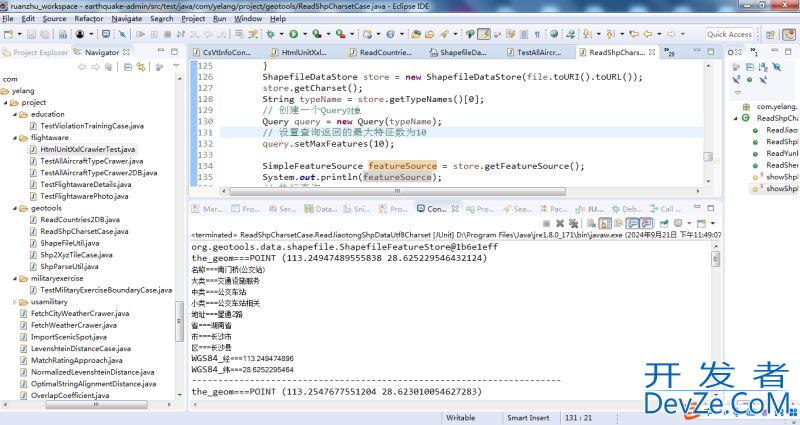Open the Open Console dropdown arrow
Viewport: 800px width, 425px height.
(x=712, y=223)
